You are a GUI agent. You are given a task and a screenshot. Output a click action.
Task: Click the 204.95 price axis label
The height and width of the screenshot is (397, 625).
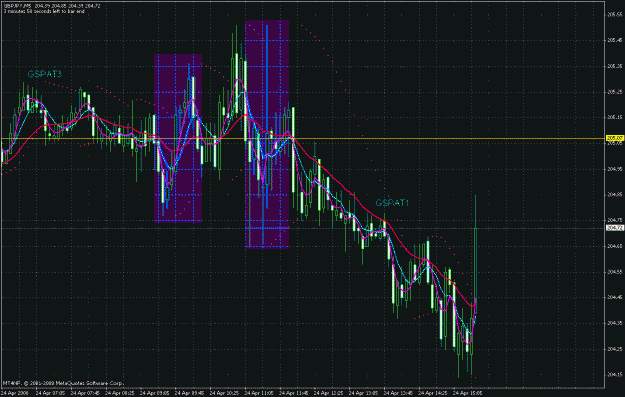coord(615,169)
